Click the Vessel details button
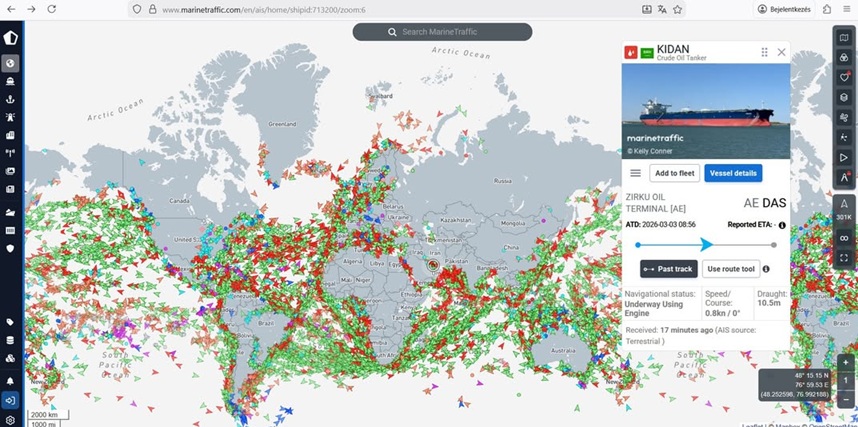The image size is (858, 427). click(x=732, y=173)
